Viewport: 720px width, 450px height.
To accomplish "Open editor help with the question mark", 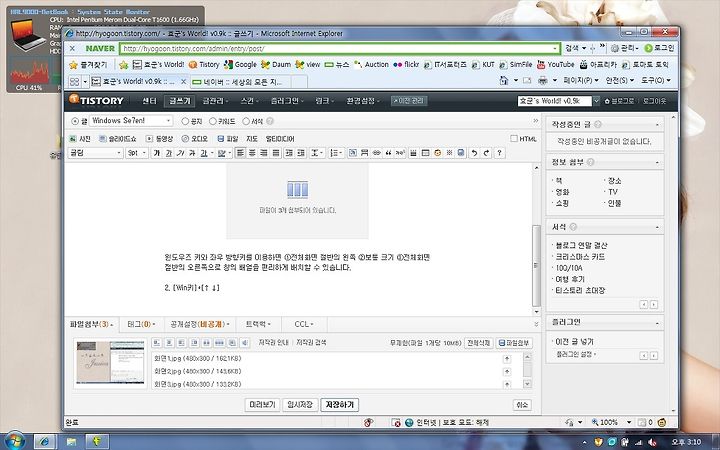I will [499, 153].
